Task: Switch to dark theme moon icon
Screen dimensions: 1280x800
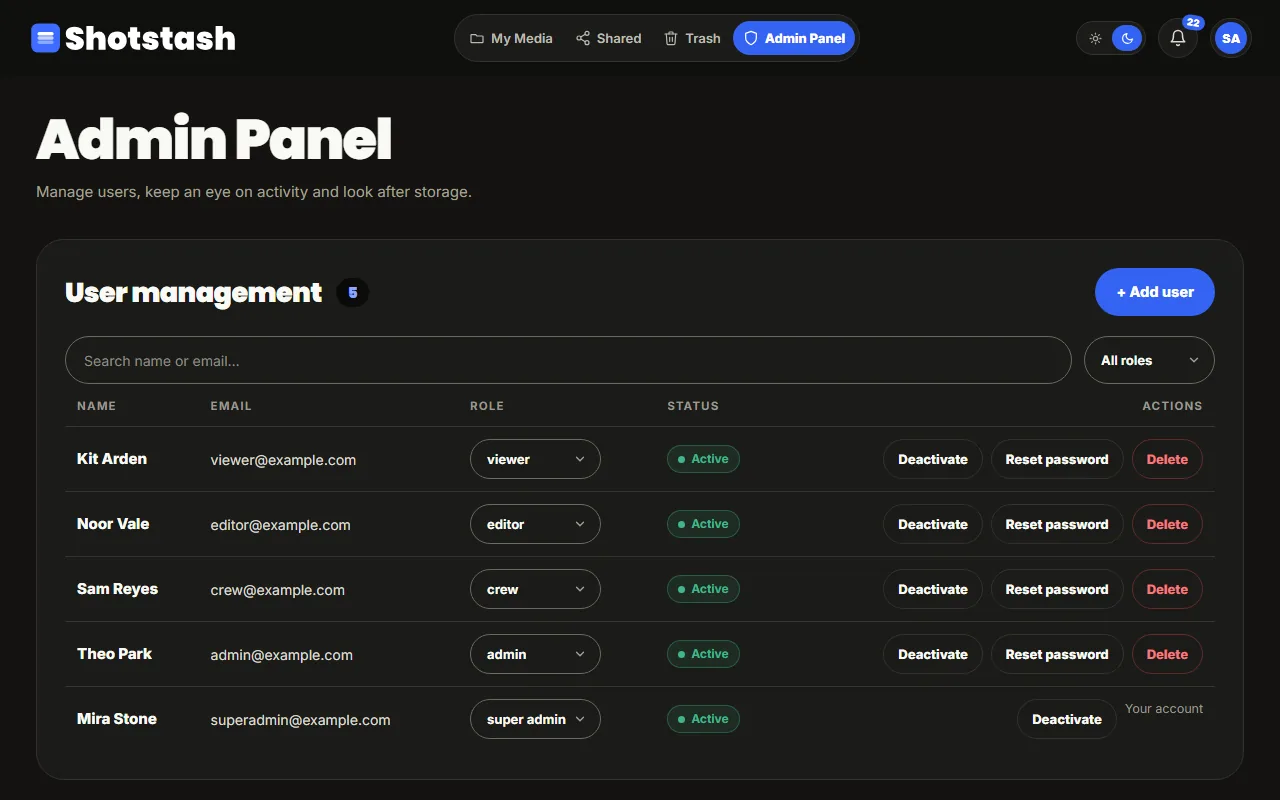Action: (x=1127, y=39)
